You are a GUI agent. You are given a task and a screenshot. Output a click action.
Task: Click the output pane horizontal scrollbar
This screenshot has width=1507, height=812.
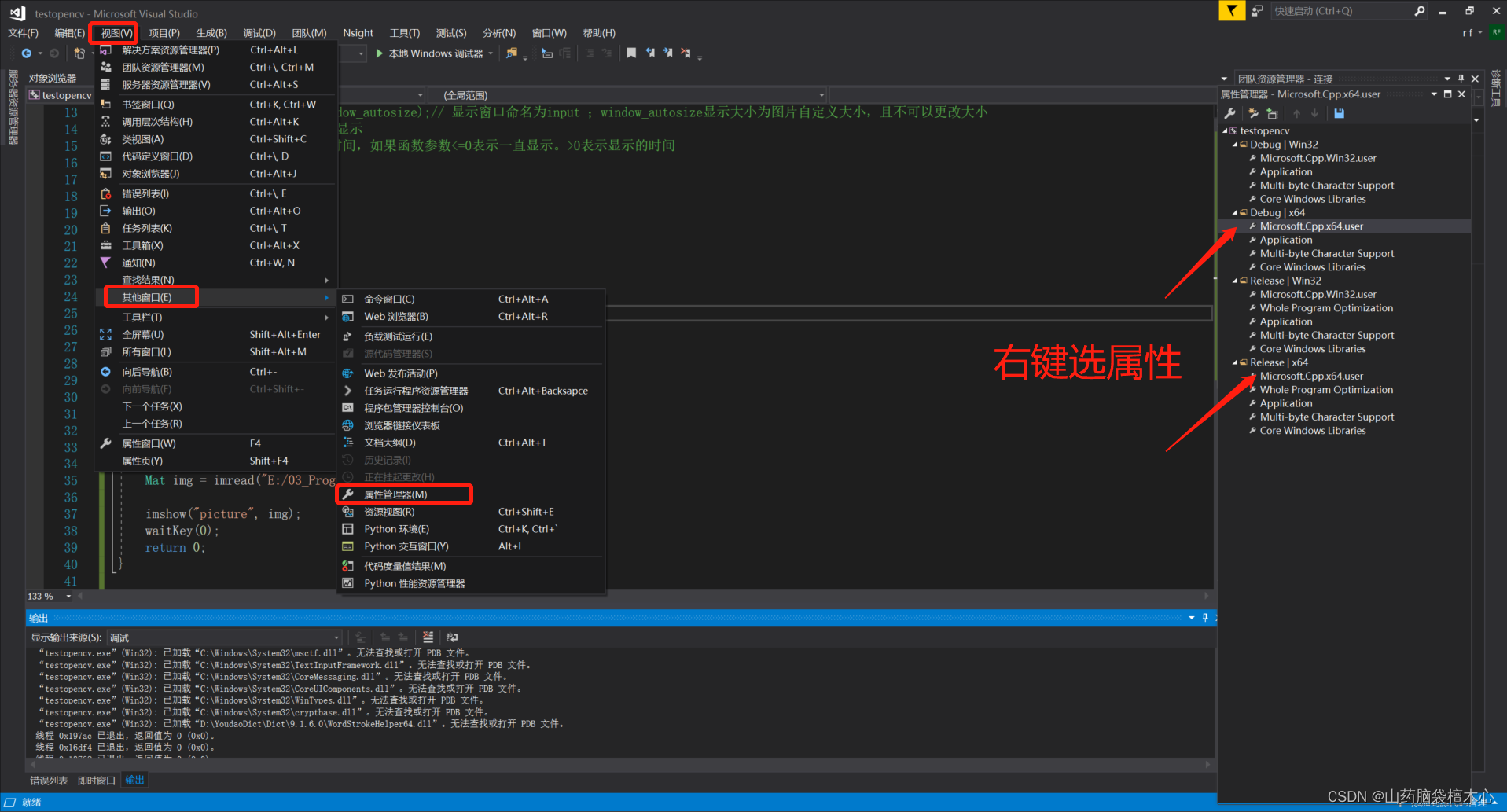619,764
